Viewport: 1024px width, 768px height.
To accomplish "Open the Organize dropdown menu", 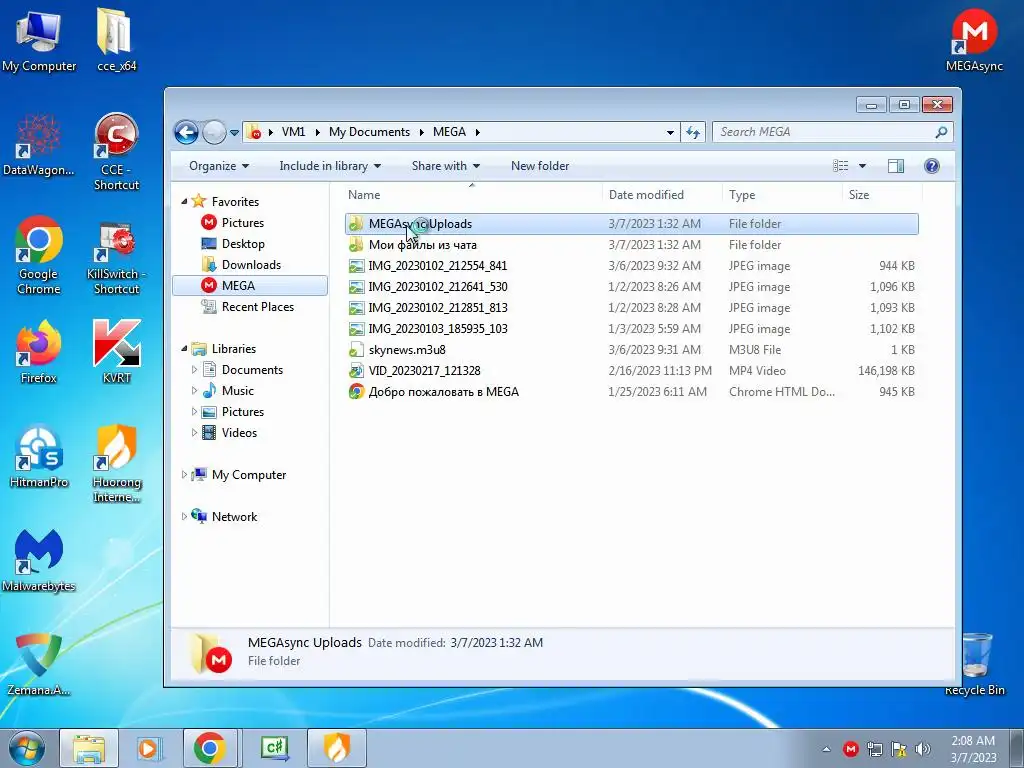I will click(x=219, y=166).
